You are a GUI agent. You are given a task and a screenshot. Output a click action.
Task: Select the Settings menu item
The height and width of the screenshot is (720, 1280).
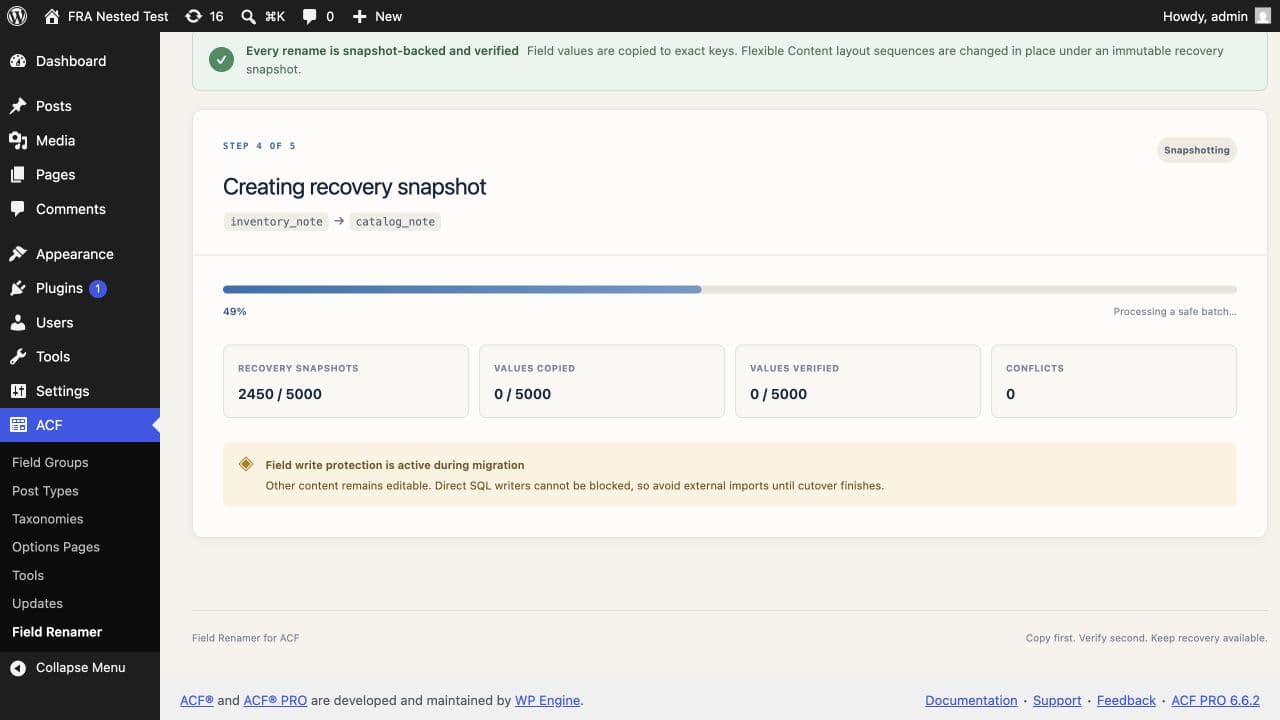[80, 391]
